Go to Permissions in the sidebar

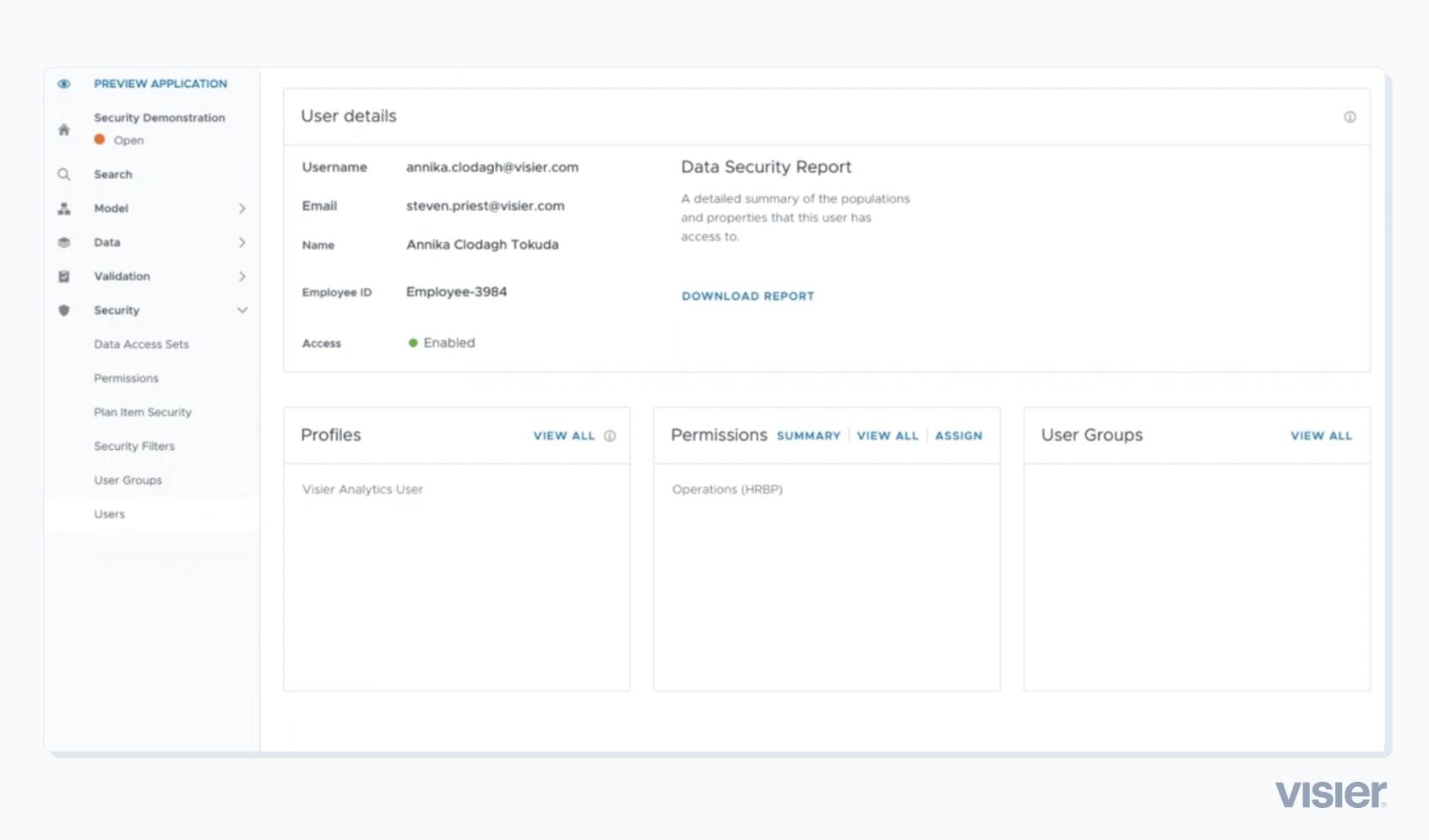126,378
